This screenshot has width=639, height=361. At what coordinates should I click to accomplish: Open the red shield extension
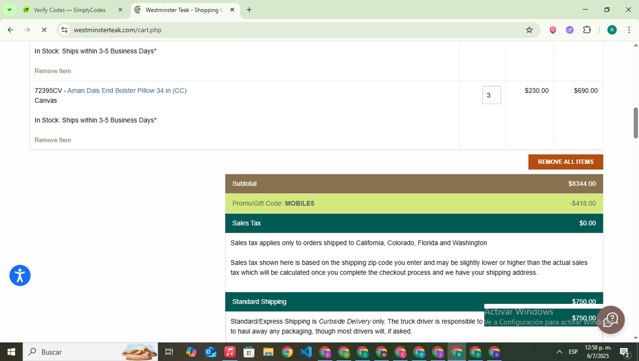coord(553,30)
